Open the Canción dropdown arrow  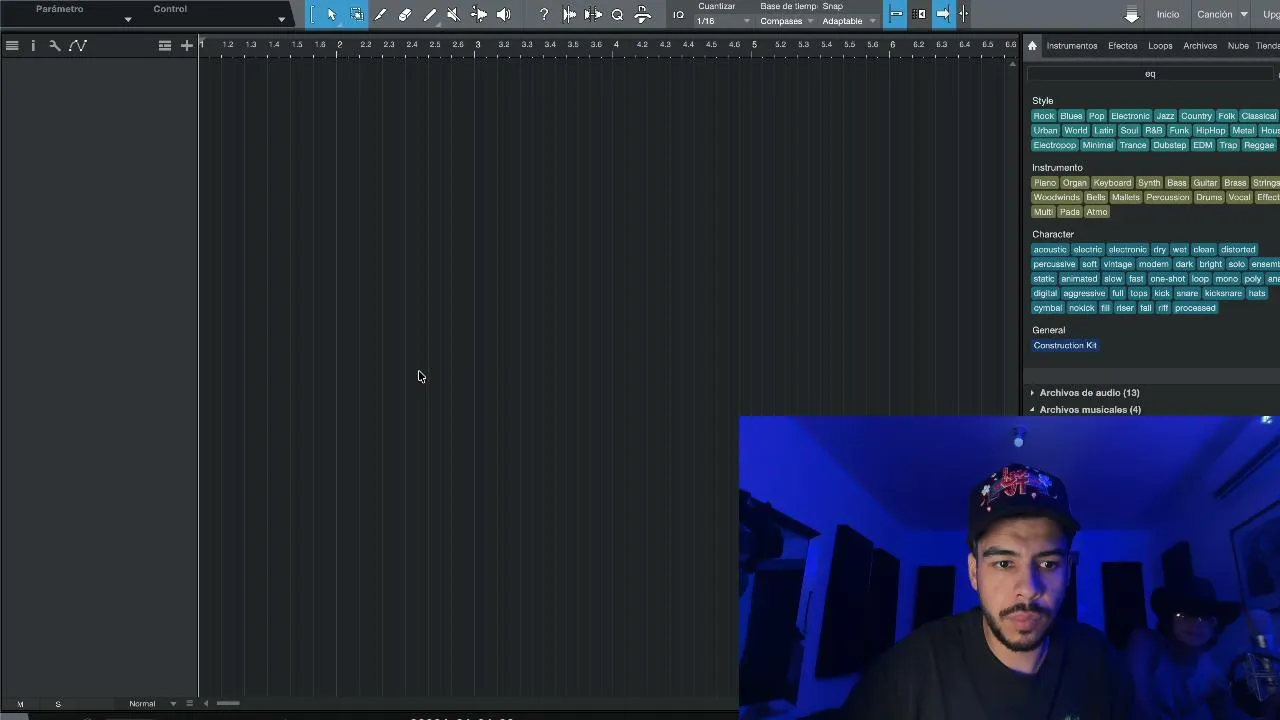coord(1244,15)
